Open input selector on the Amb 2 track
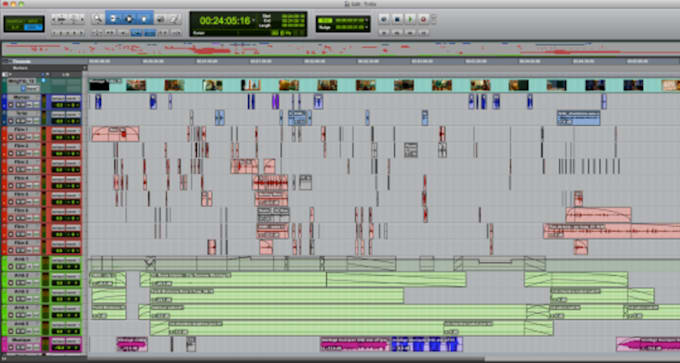 (x=58, y=276)
